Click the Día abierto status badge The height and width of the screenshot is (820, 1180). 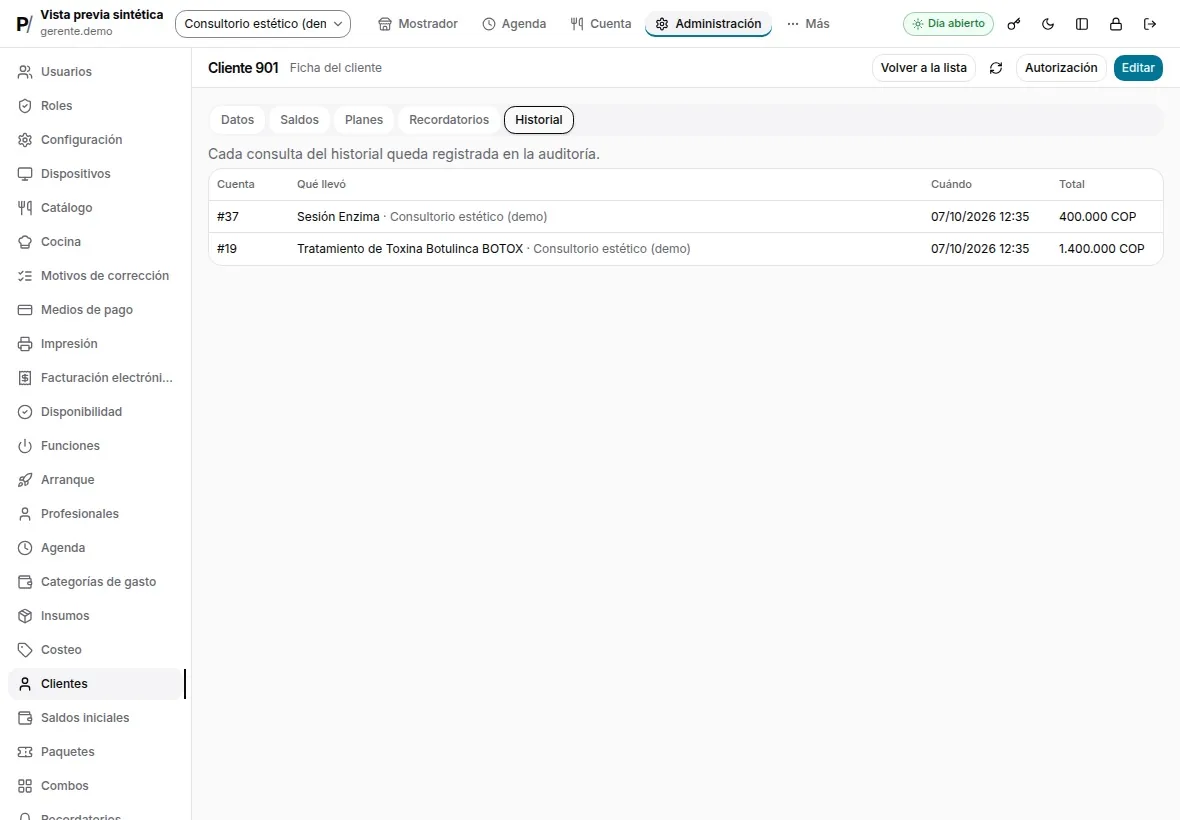click(948, 24)
